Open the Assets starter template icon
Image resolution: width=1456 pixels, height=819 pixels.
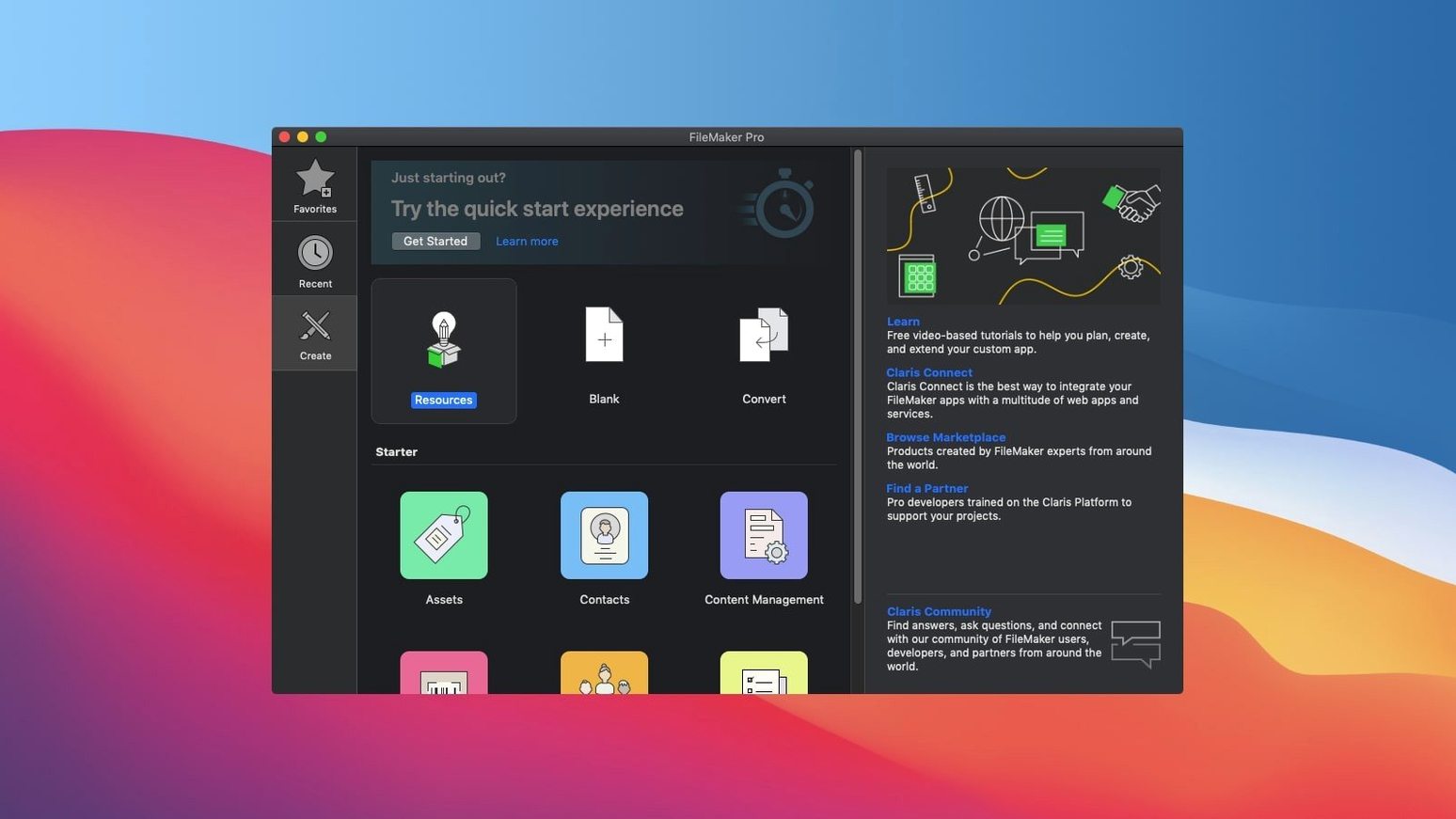pyautogui.click(x=444, y=535)
